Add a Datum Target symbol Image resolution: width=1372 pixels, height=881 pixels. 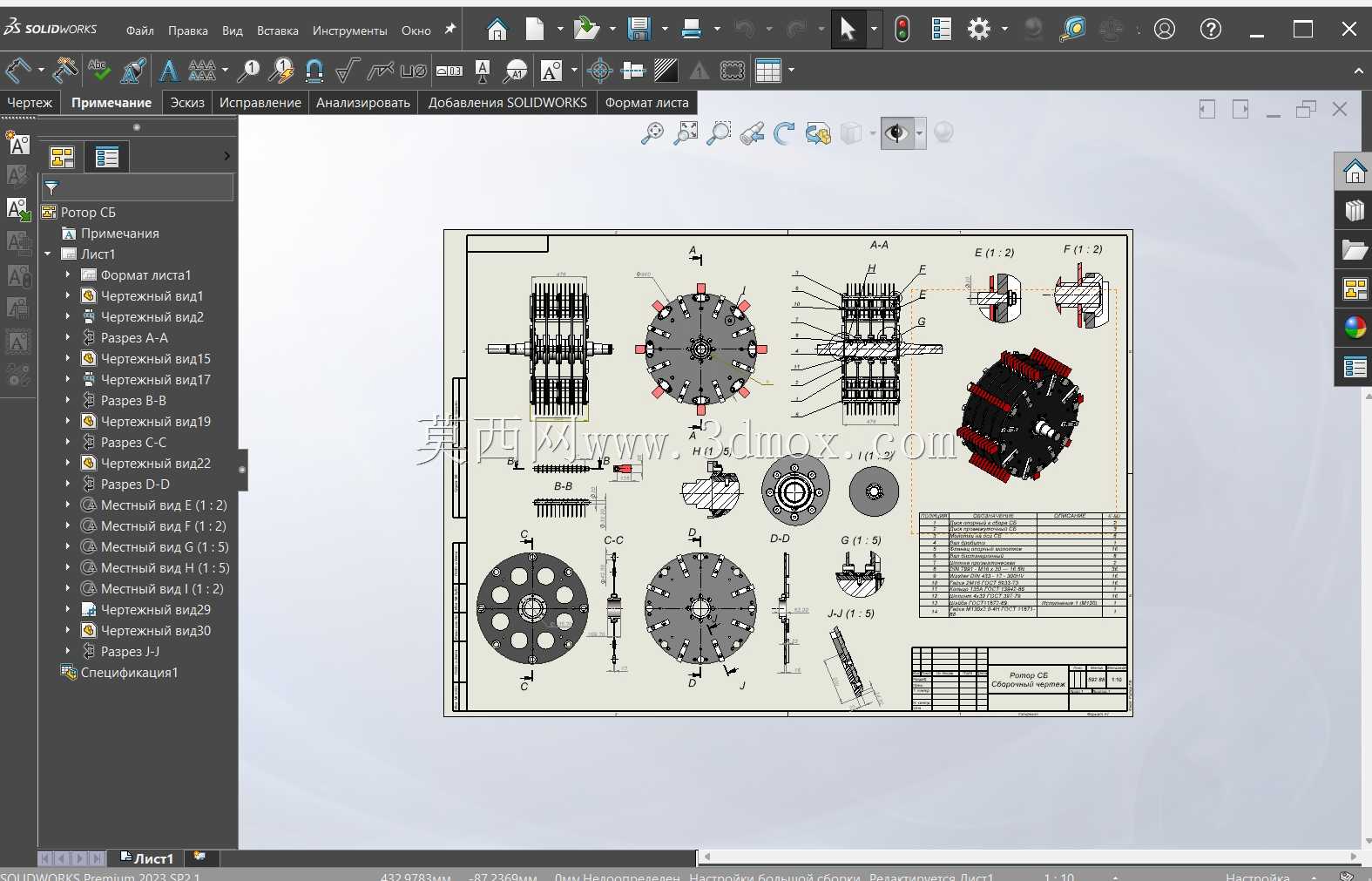tap(516, 71)
